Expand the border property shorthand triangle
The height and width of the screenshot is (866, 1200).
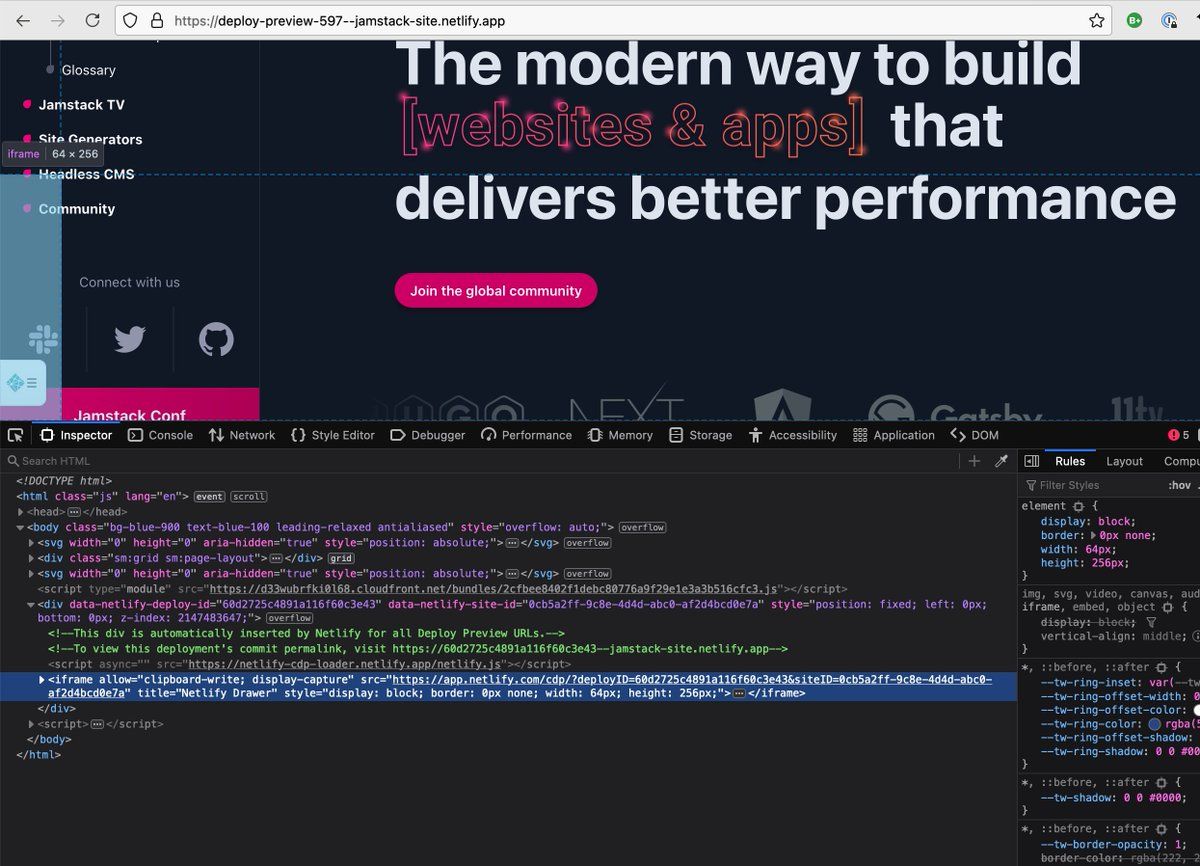1094,535
